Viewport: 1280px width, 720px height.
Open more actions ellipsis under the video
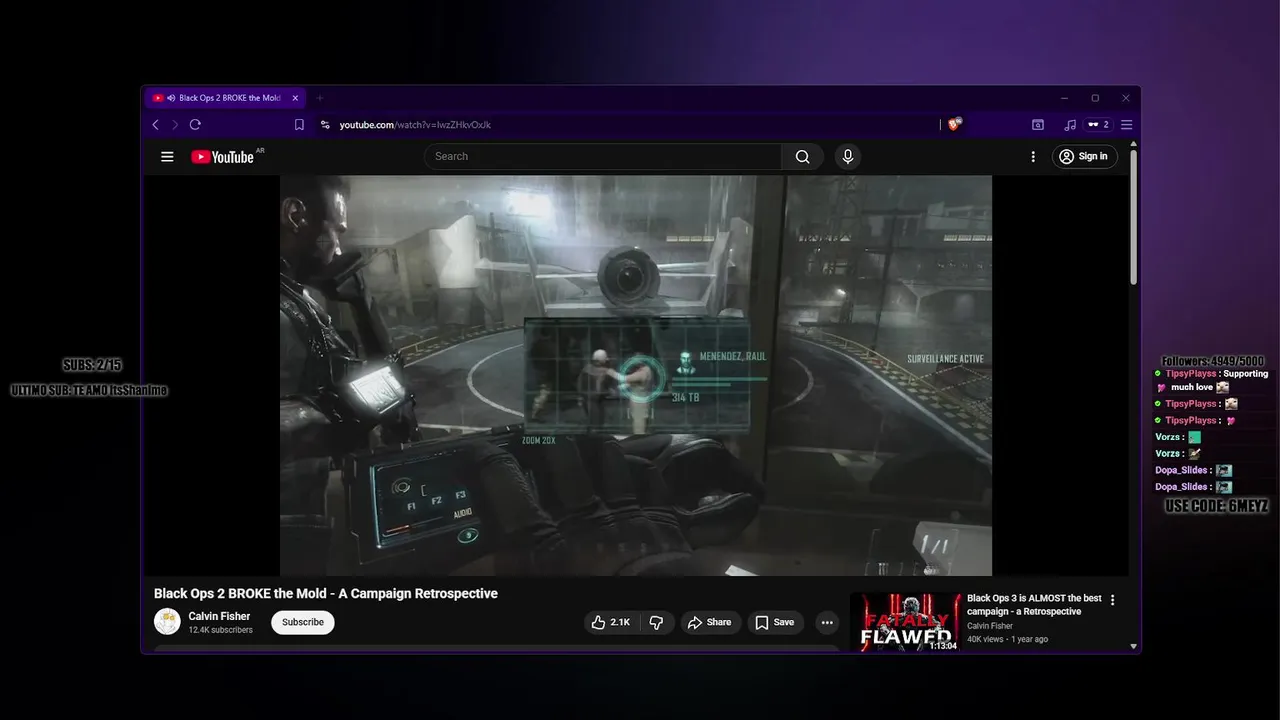point(827,622)
